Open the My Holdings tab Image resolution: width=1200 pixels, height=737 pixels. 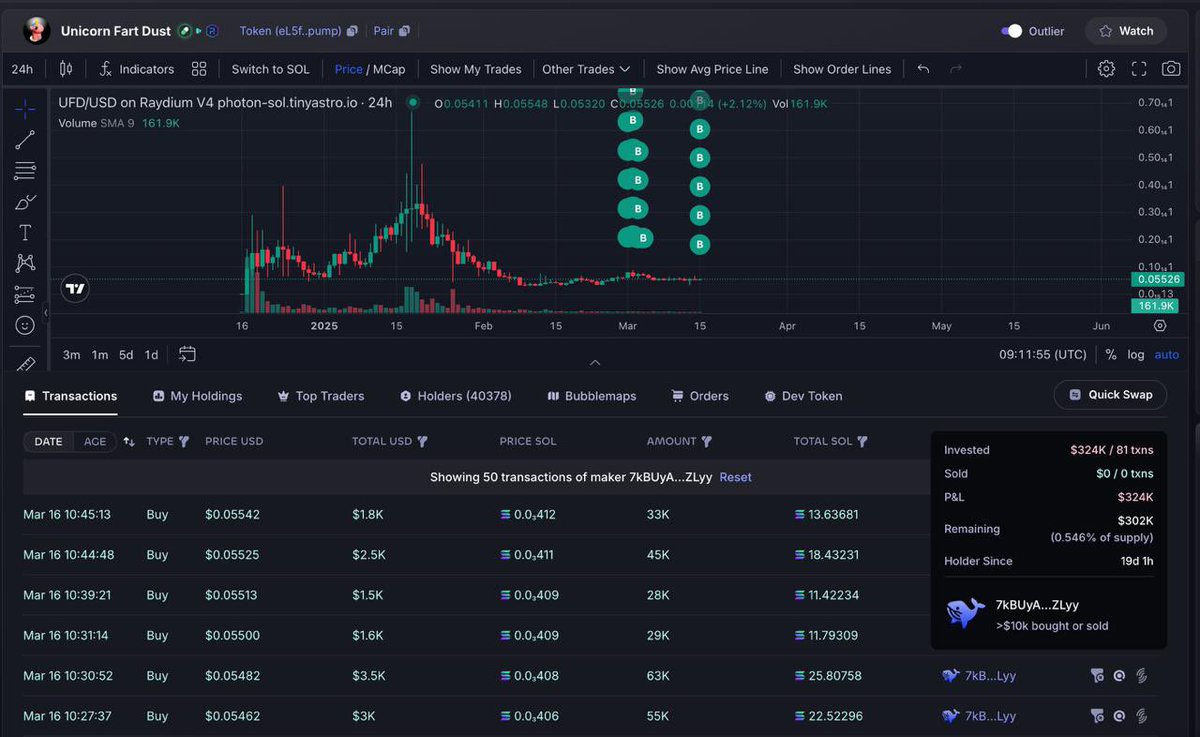pyautogui.click(x=197, y=396)
